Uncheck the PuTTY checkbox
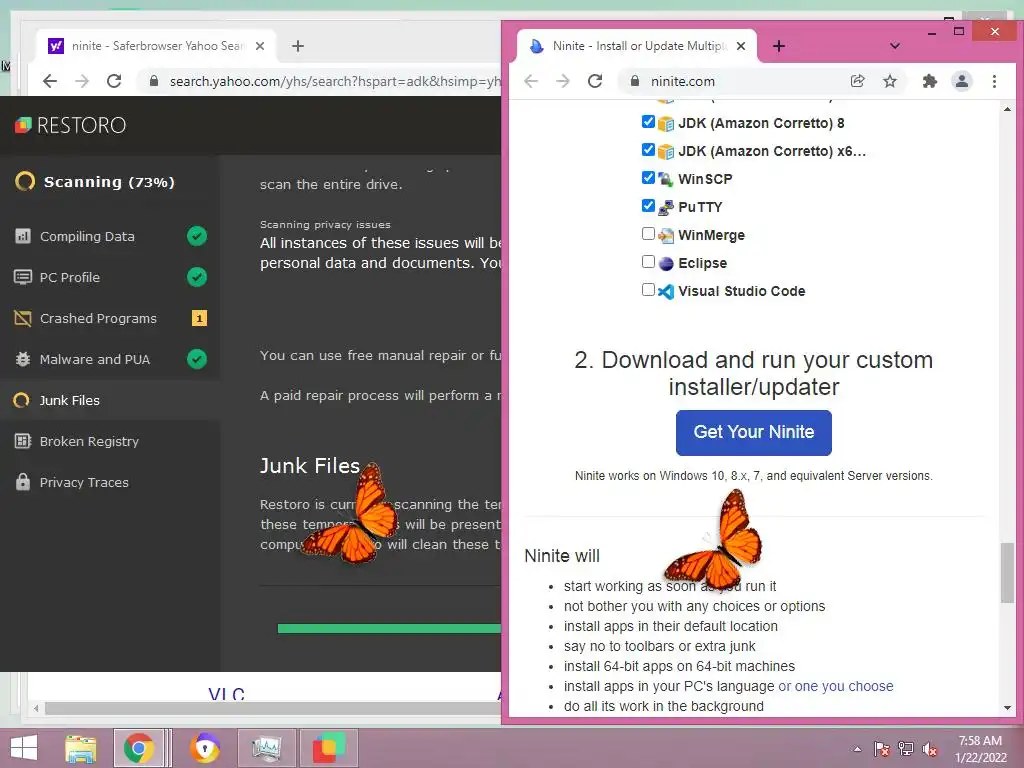1024x768 pixels. [x=648, y=206]
